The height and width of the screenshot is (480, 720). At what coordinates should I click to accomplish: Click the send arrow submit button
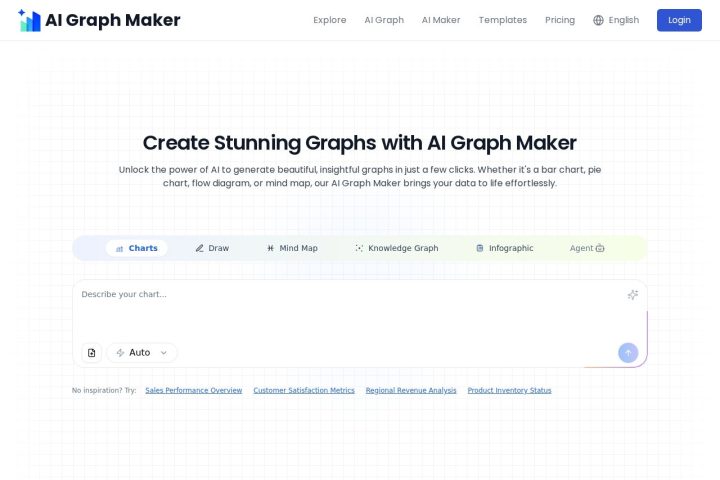(x=628, y=353)
